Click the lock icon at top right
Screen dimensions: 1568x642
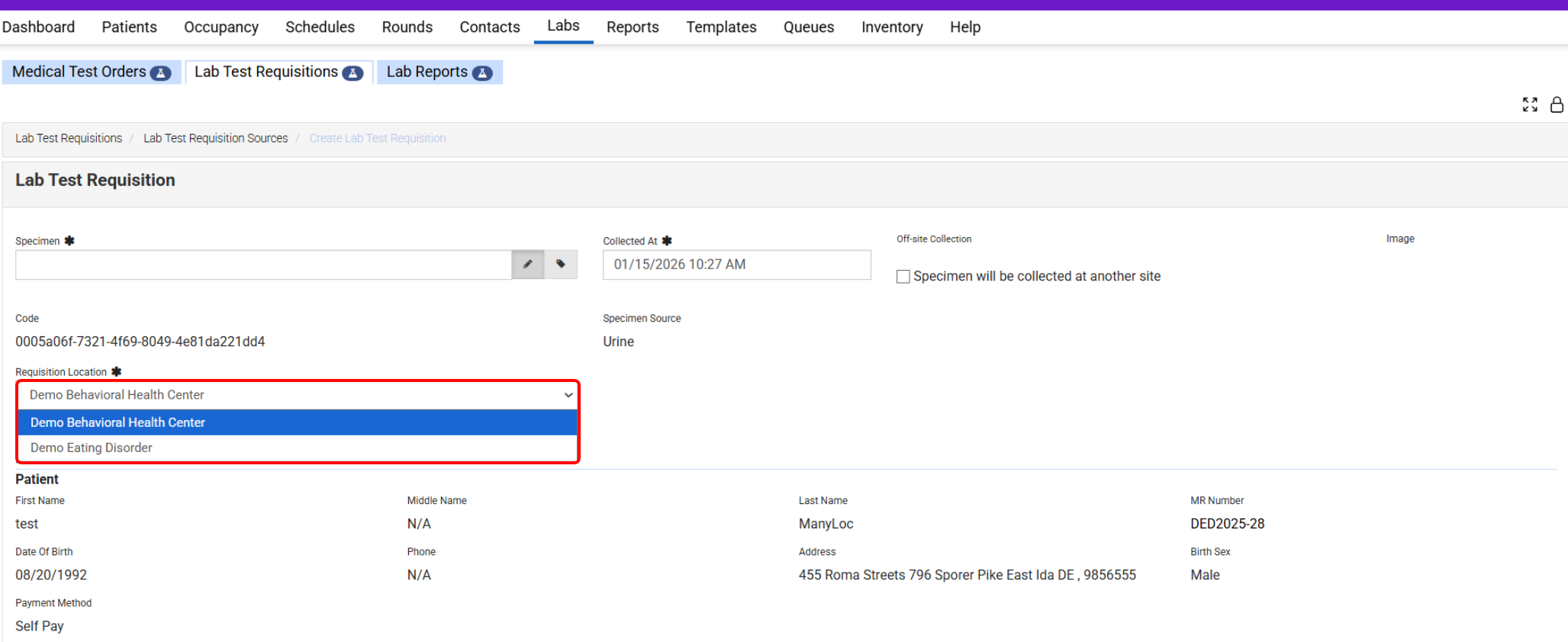pos(1557,104)
